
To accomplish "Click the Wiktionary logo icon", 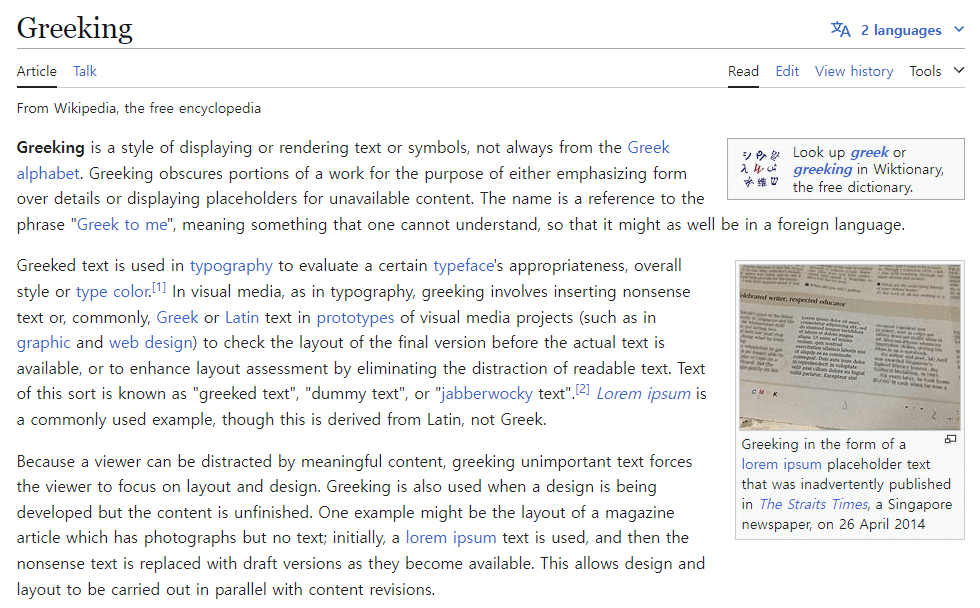I will [759, 169].
